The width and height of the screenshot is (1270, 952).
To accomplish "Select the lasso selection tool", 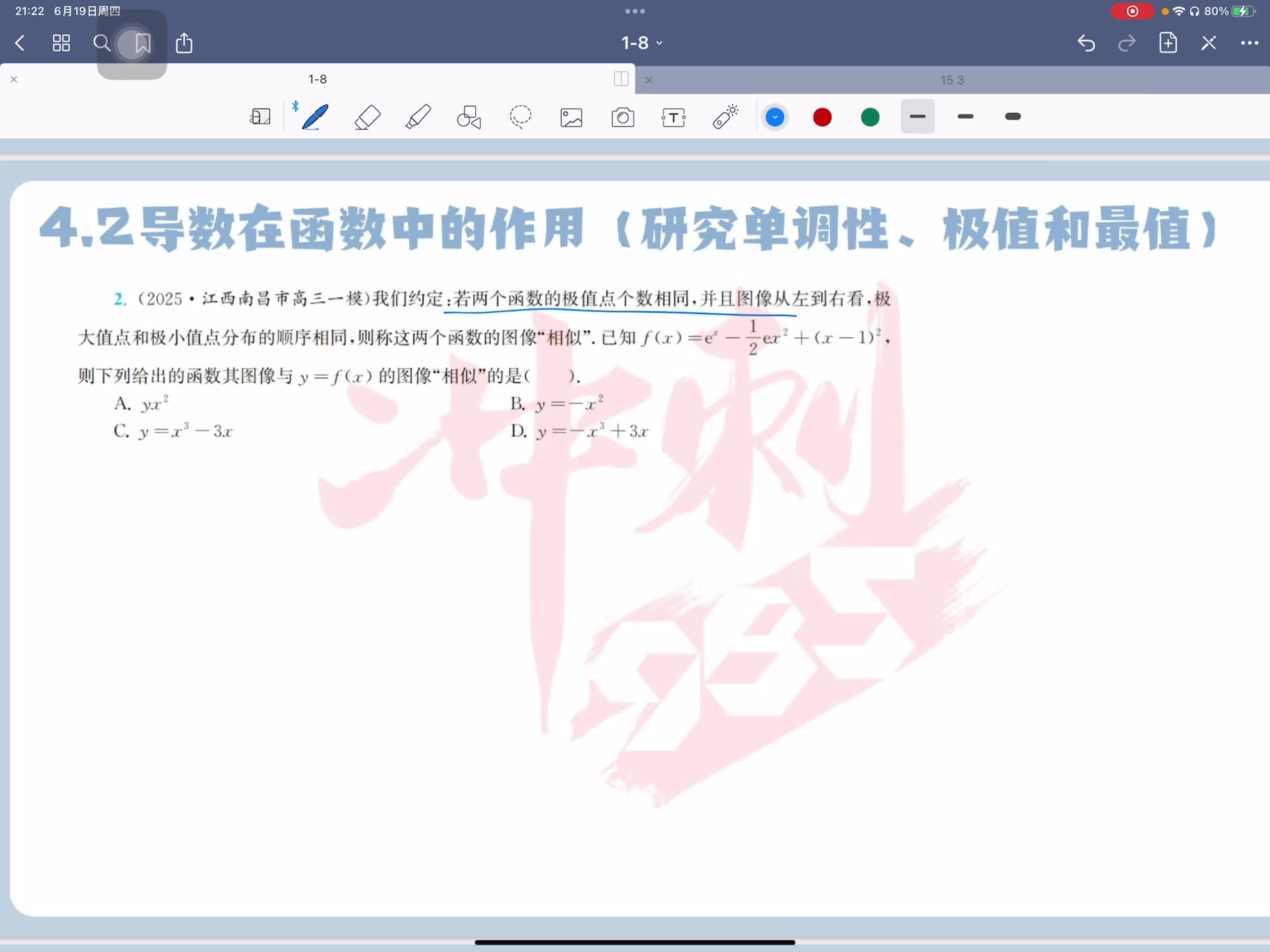I will click(520, 117).
